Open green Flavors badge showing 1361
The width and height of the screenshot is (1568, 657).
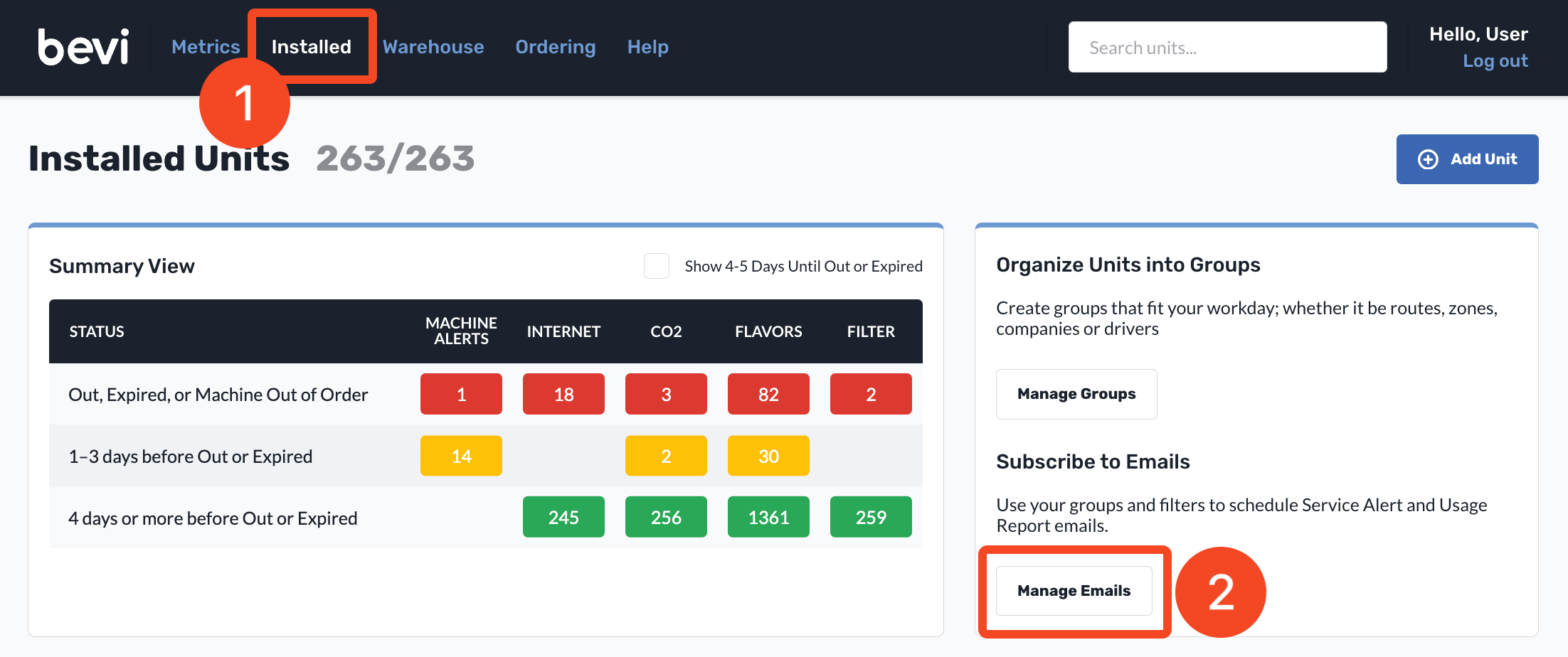768,517
